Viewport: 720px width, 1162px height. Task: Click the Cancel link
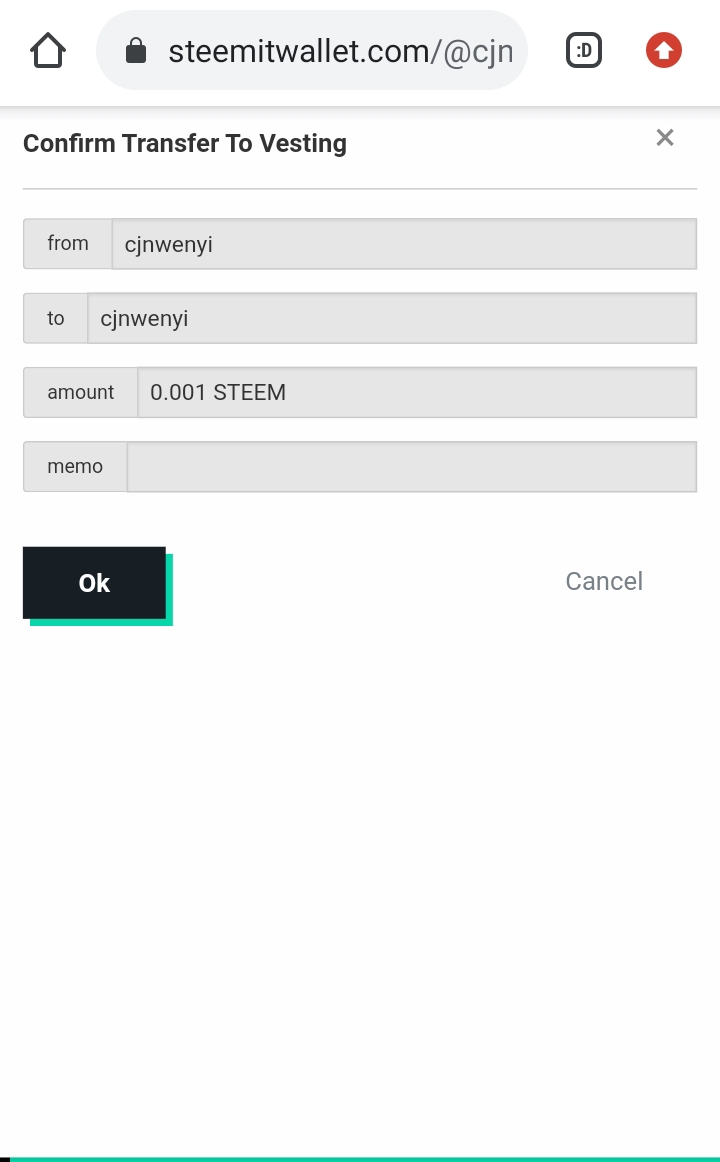click(604, 582)
